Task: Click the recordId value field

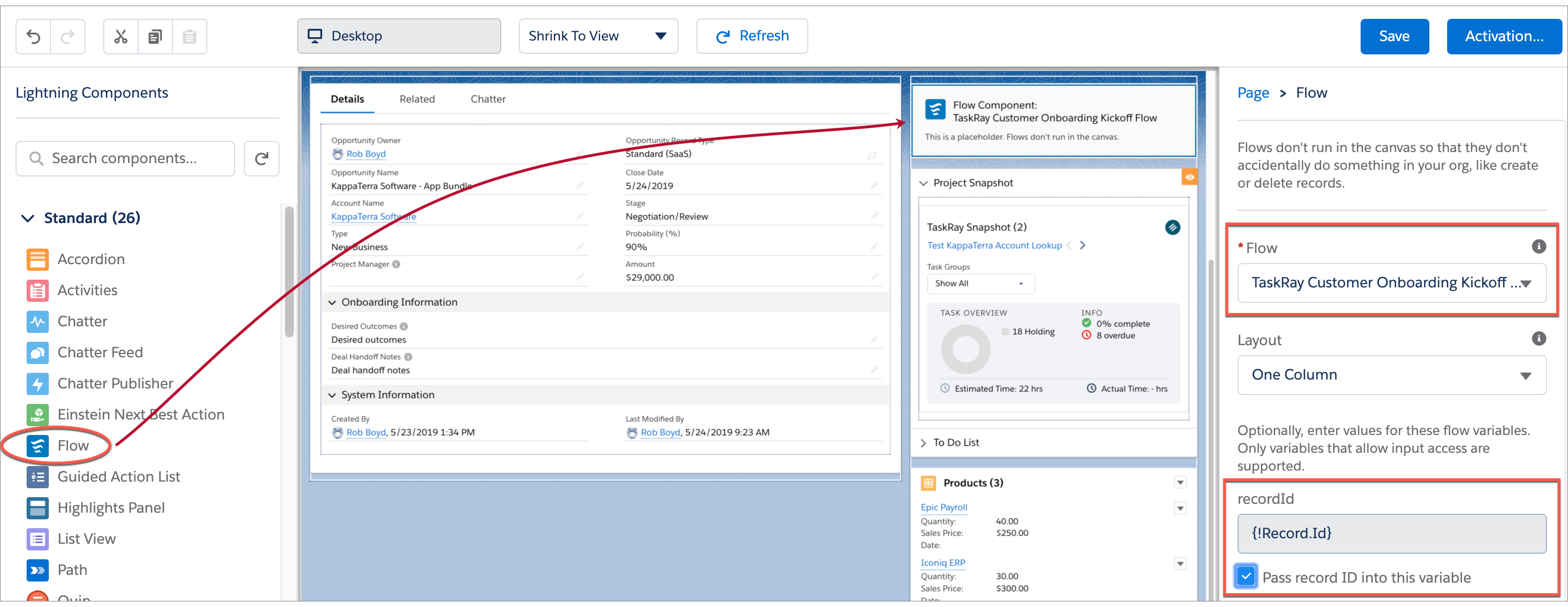Action: click(1392, 534)
